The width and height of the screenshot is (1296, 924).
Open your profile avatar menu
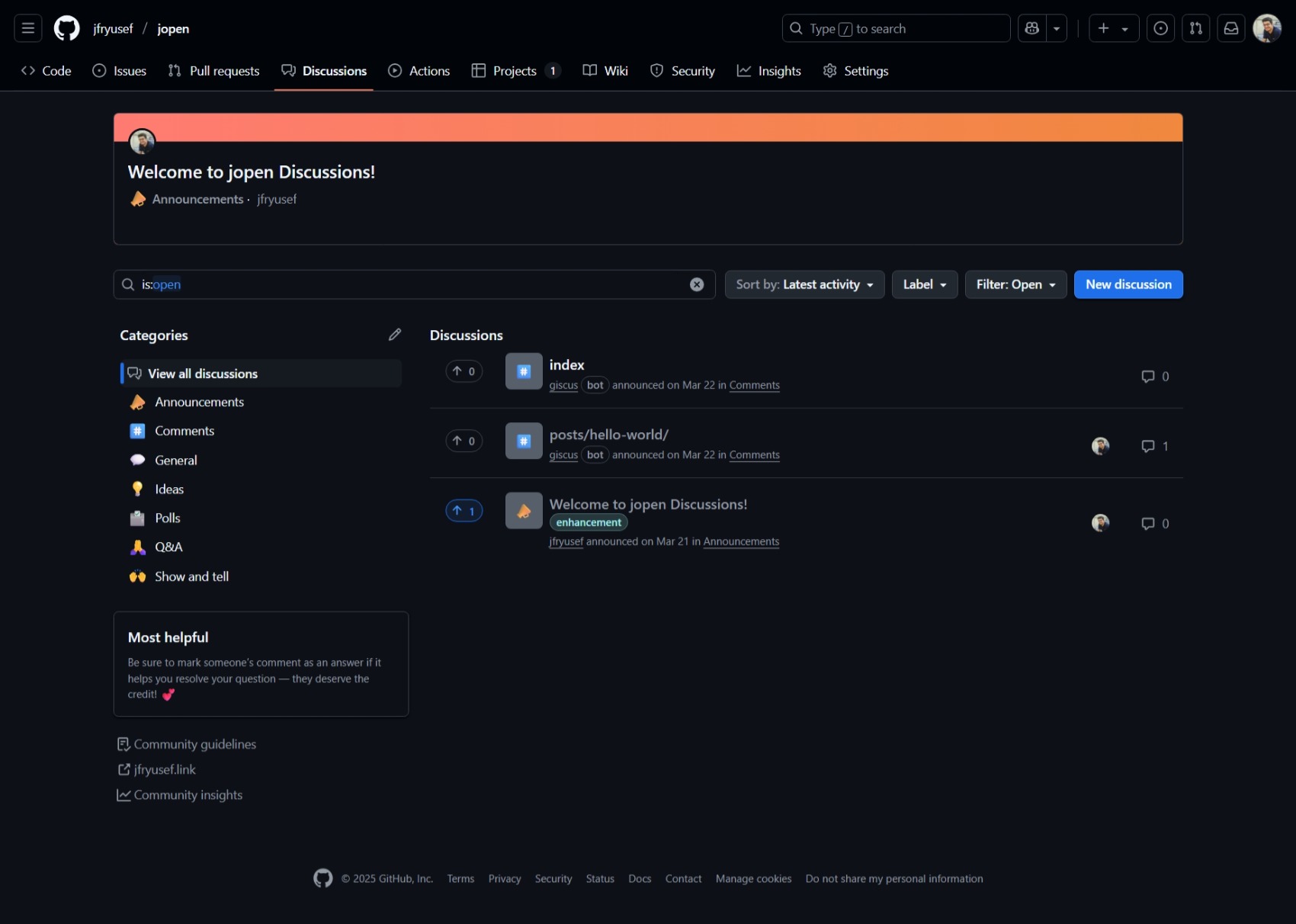click(1266, 28)
